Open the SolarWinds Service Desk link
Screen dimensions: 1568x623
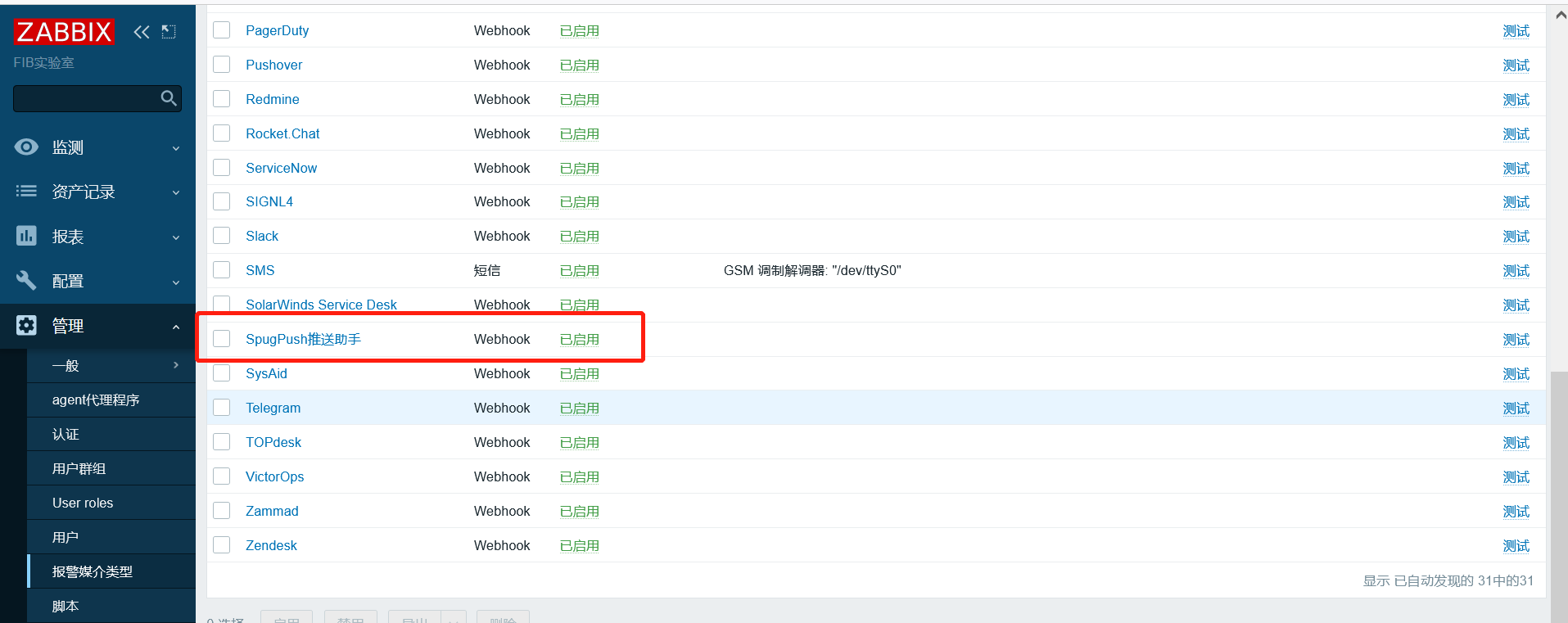click(x=321, y=305)
